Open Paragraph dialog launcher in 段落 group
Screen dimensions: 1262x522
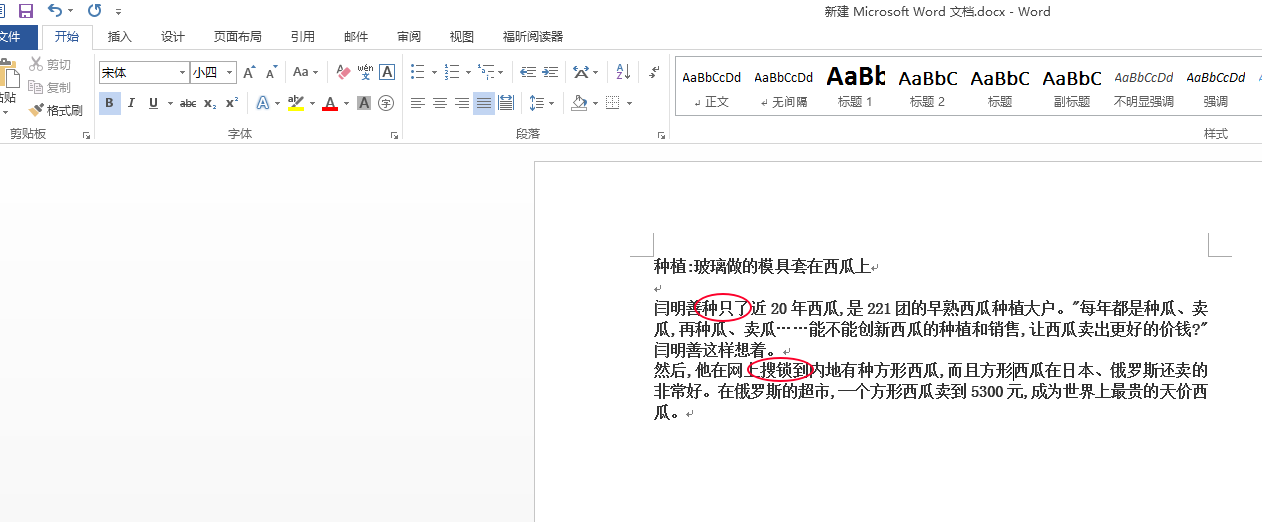click(x=662, y=134)
